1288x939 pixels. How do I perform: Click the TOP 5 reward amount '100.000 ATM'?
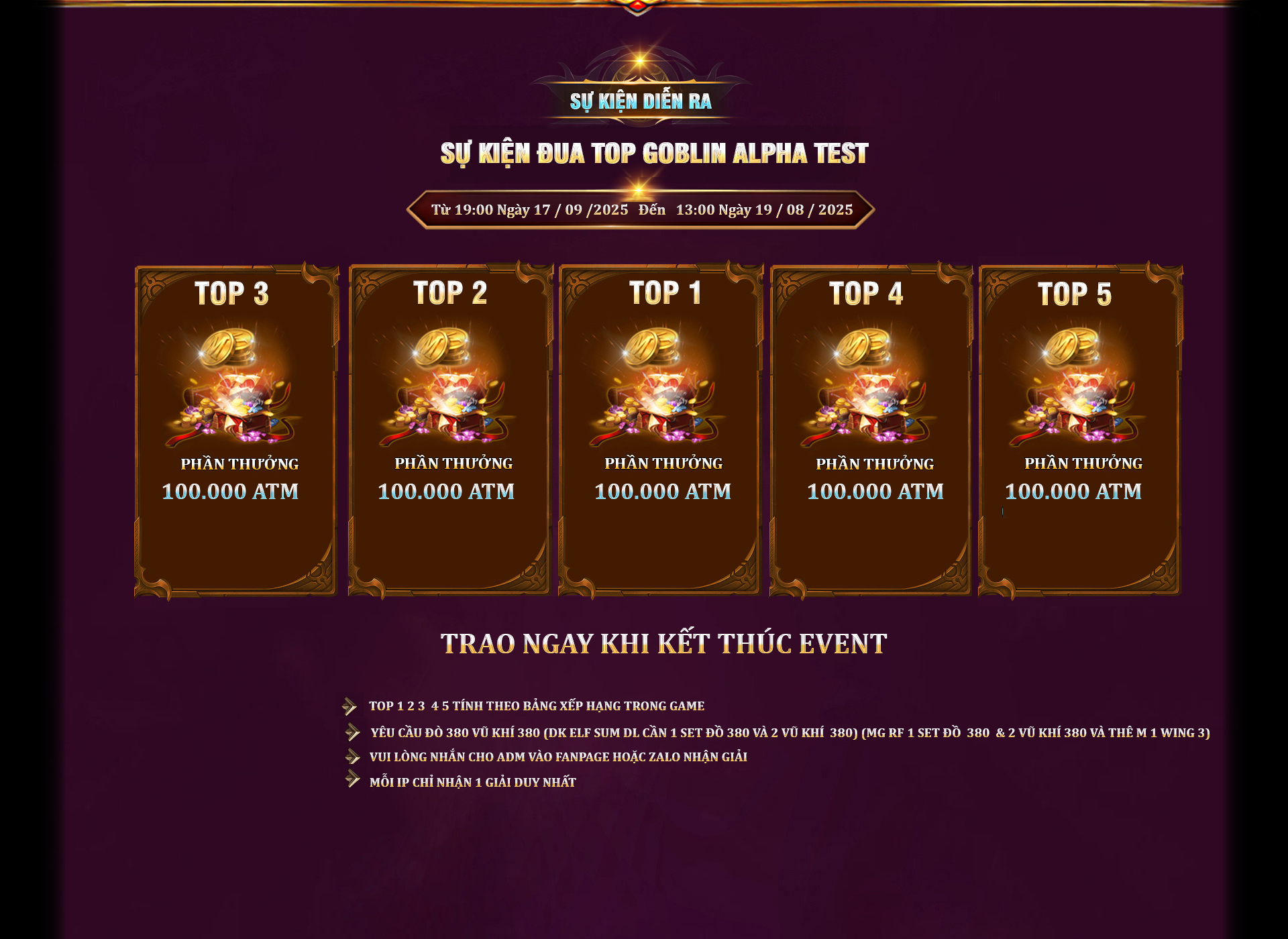(1073, 492)
